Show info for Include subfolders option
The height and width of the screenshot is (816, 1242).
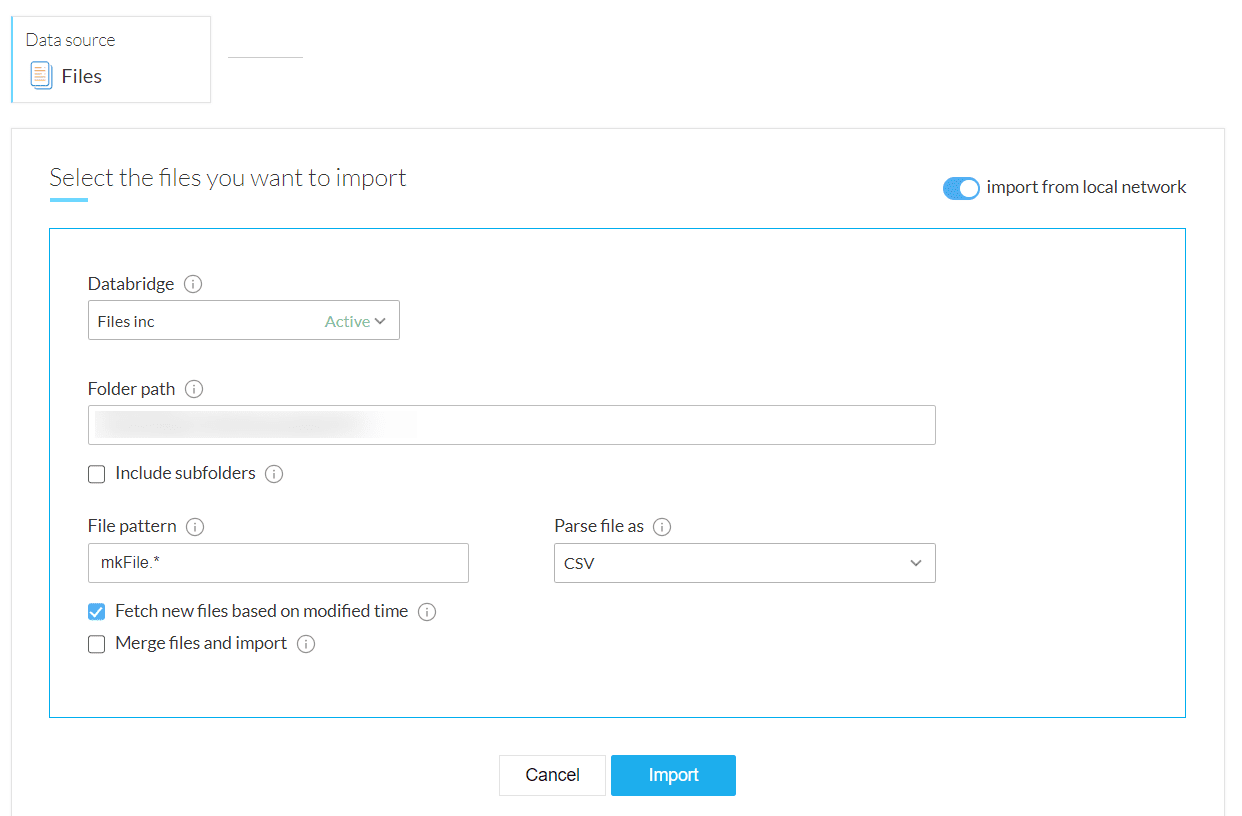[274, 474]
